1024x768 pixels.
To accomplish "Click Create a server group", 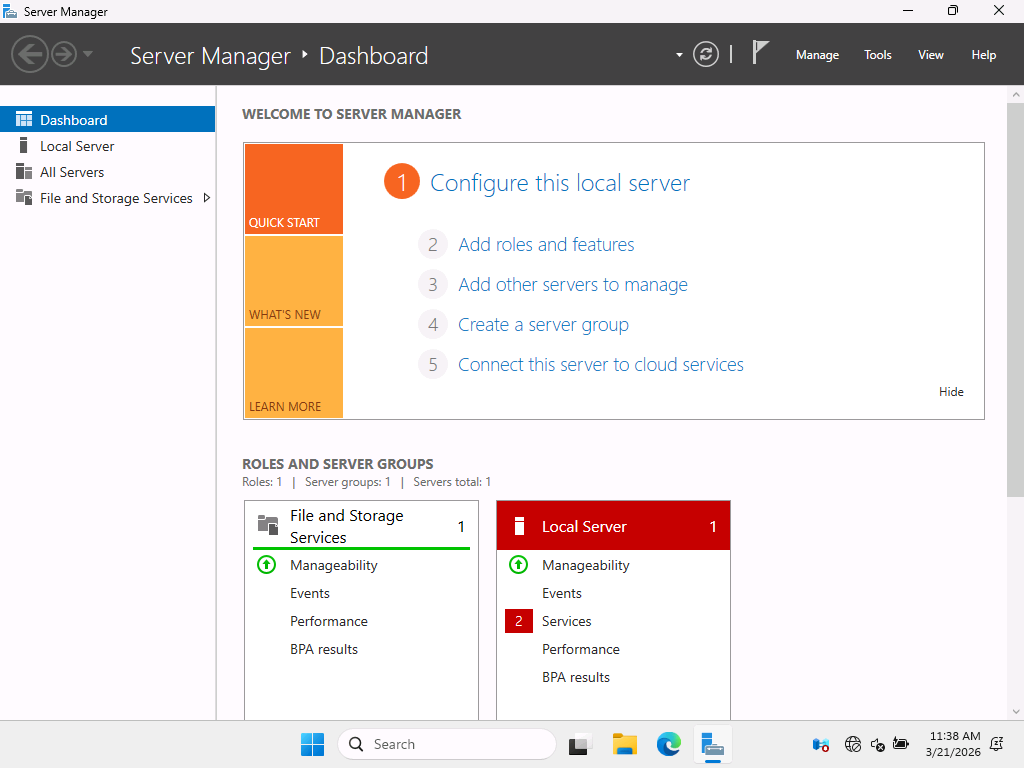I will (x=543, y=324).
